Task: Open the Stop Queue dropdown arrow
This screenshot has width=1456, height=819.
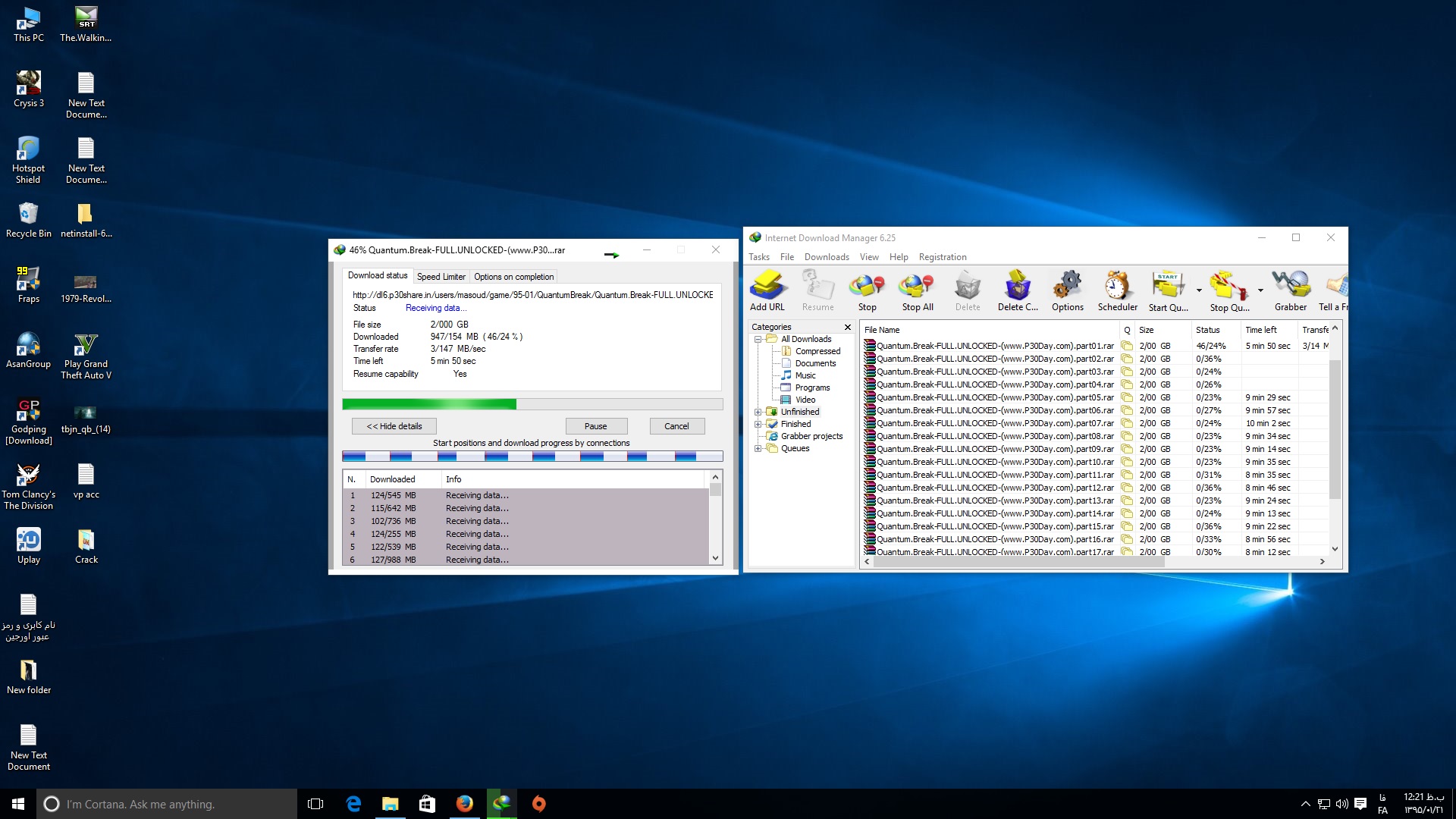Action: [x=1260, y=290]
